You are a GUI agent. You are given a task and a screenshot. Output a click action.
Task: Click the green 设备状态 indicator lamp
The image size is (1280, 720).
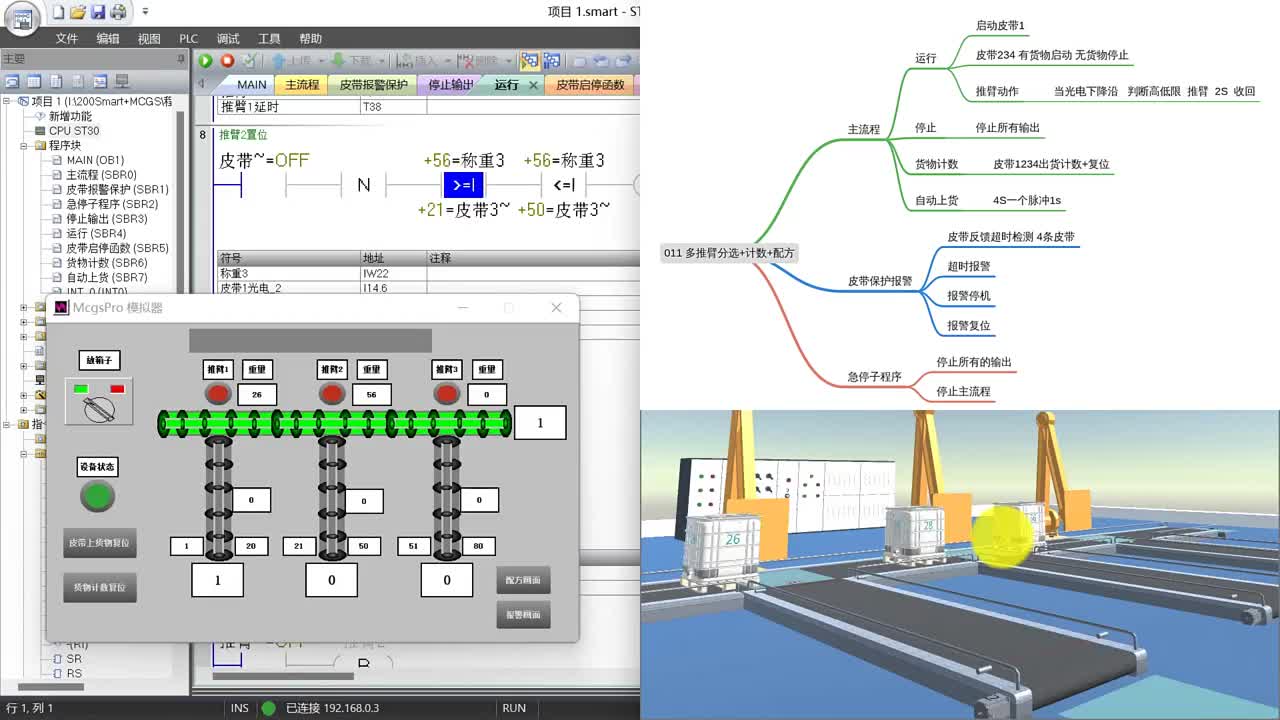click(x=97, y=496)
